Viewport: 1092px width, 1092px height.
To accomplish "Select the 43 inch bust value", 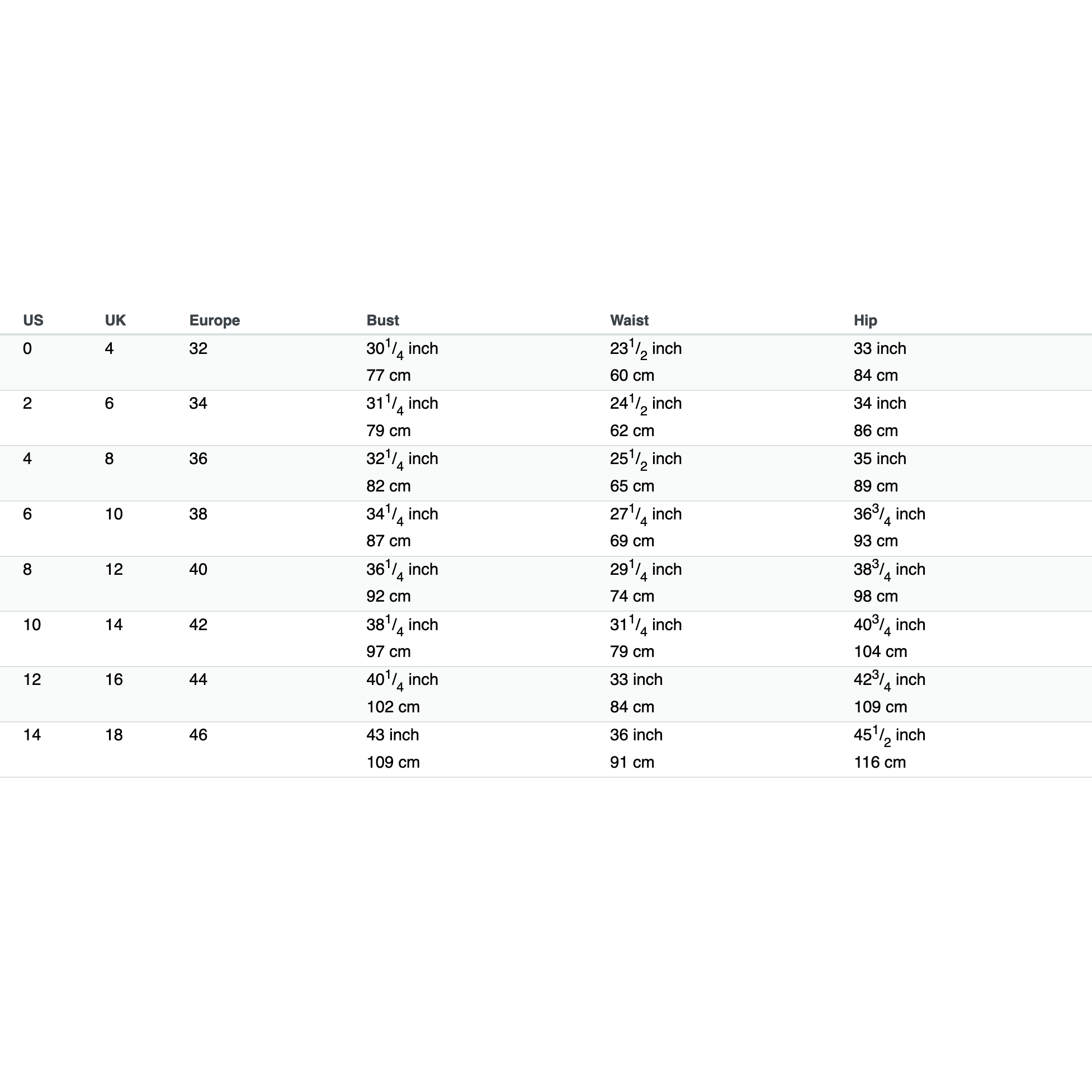I will pos(393,735).
